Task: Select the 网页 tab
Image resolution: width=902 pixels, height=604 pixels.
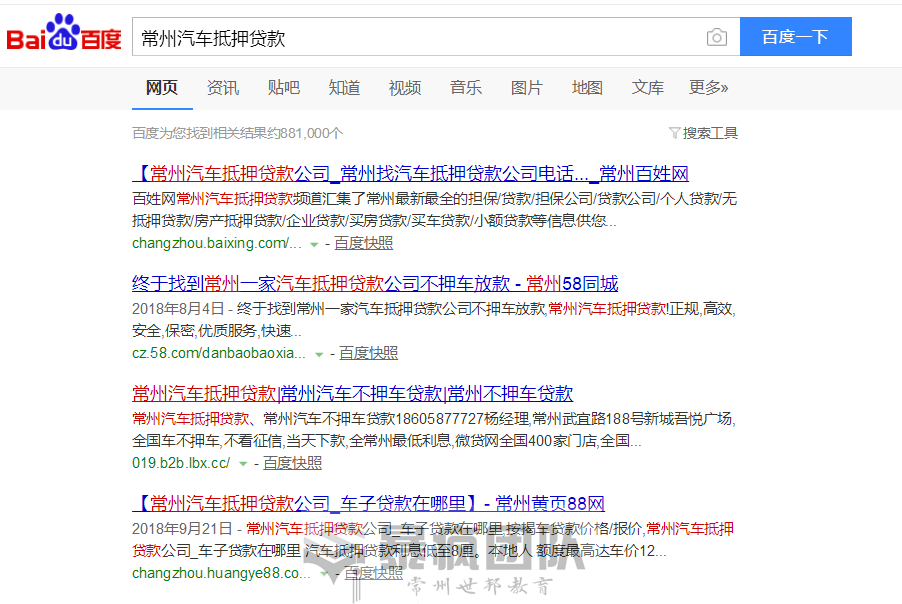Action: point(162,87)
